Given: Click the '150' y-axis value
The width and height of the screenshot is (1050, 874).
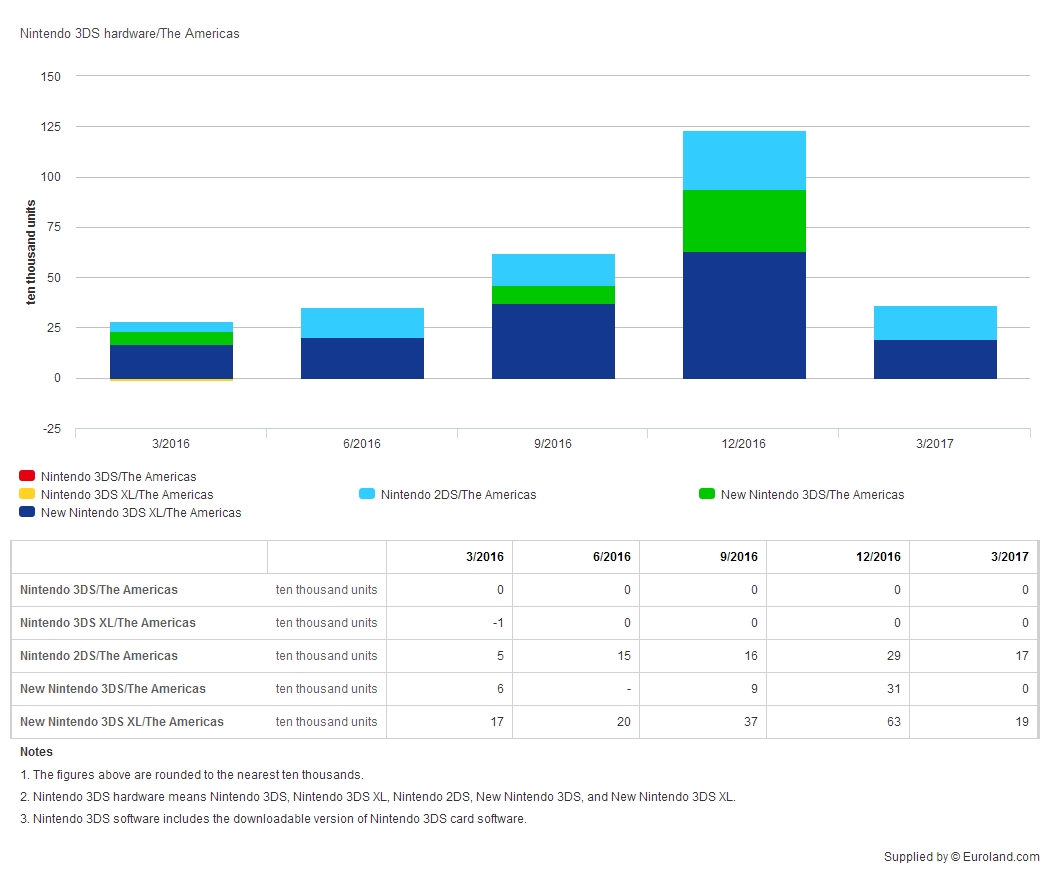Looking at the screenshot, I should (x=50, y=76).
